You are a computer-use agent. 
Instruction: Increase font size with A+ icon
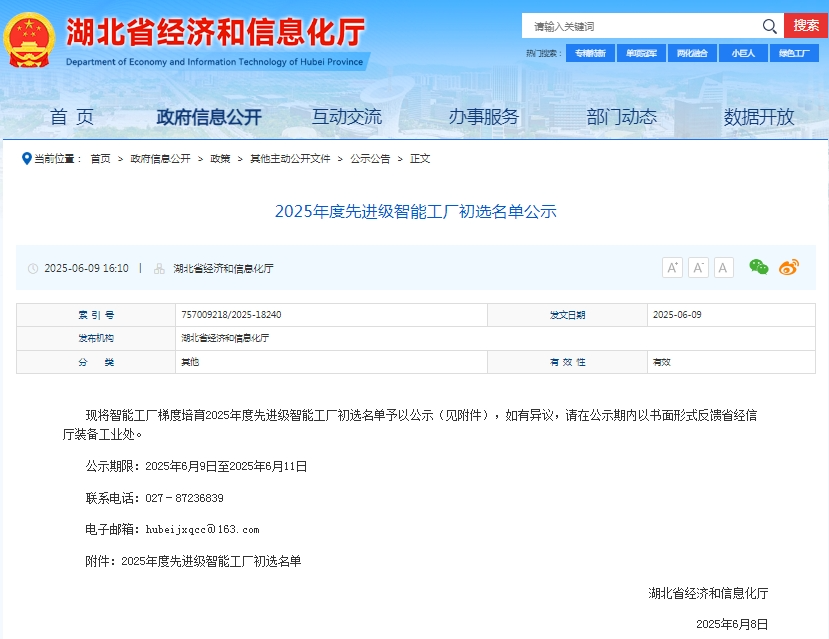672,267
